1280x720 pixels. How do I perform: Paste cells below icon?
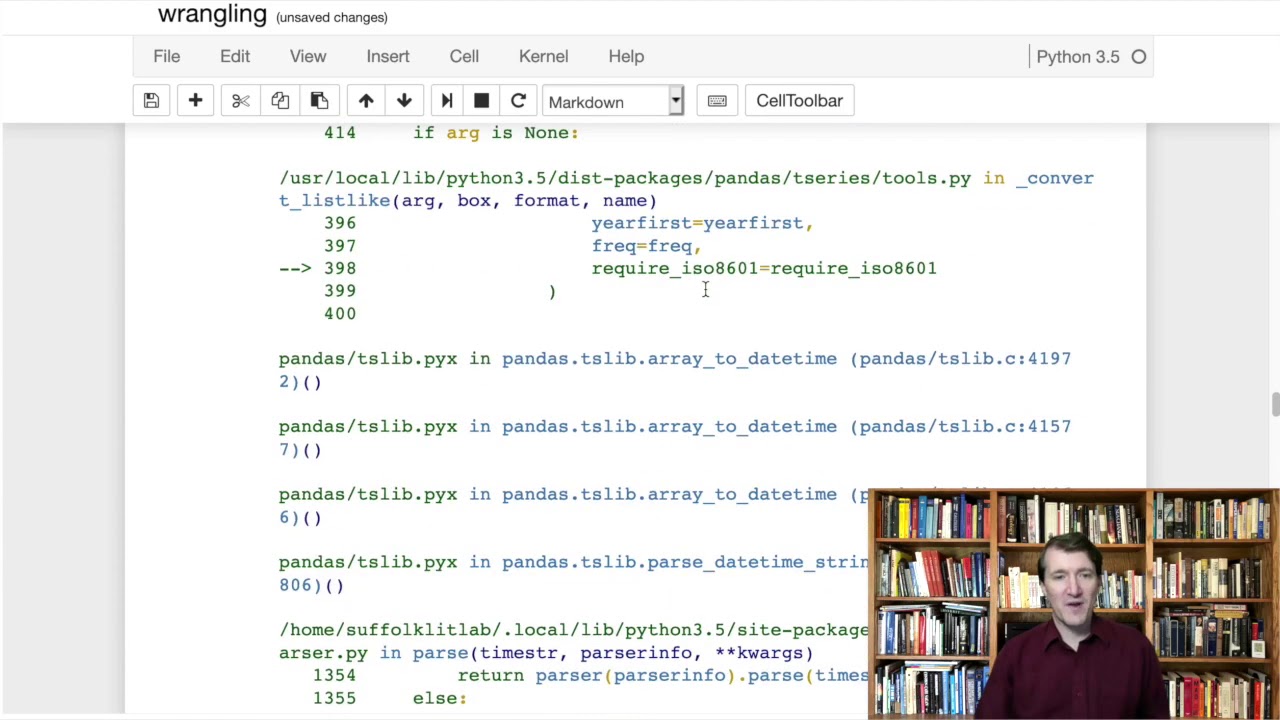point(319,101)
